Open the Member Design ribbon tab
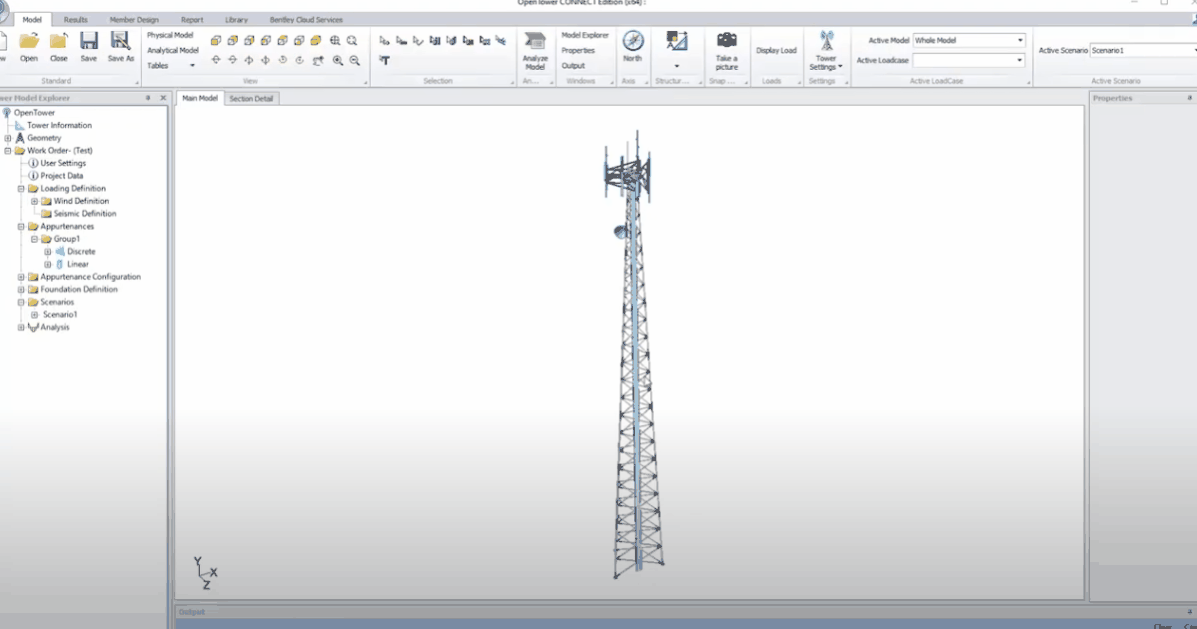This screenshot has height=629, width=1197. [134, 19]
